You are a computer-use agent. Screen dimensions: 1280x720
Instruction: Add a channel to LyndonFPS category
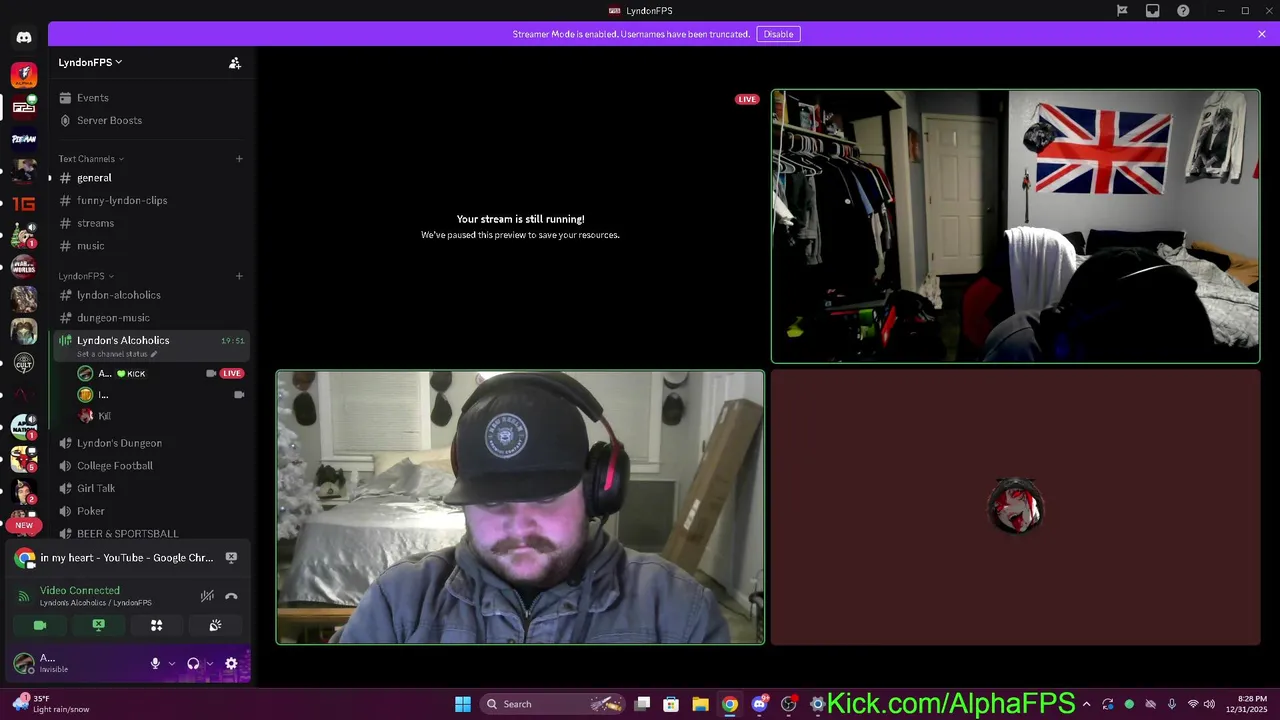(239, 276)
